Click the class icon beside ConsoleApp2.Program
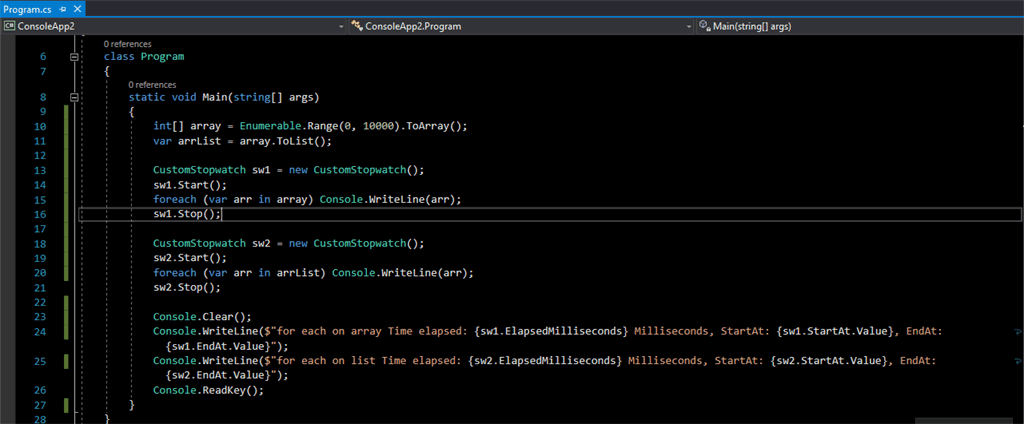Image resolution: width=1024 pixels, height=424 pixels. 357,26
